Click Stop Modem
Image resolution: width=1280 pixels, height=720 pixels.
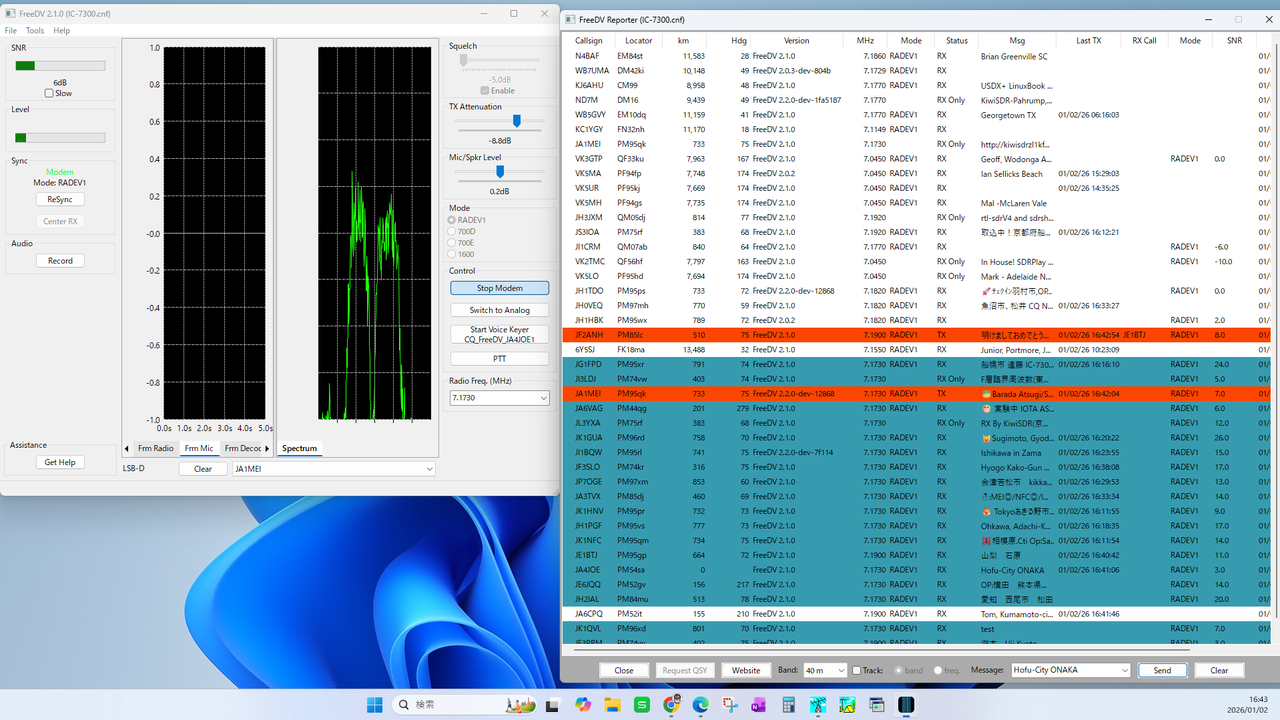coord(500,288)
